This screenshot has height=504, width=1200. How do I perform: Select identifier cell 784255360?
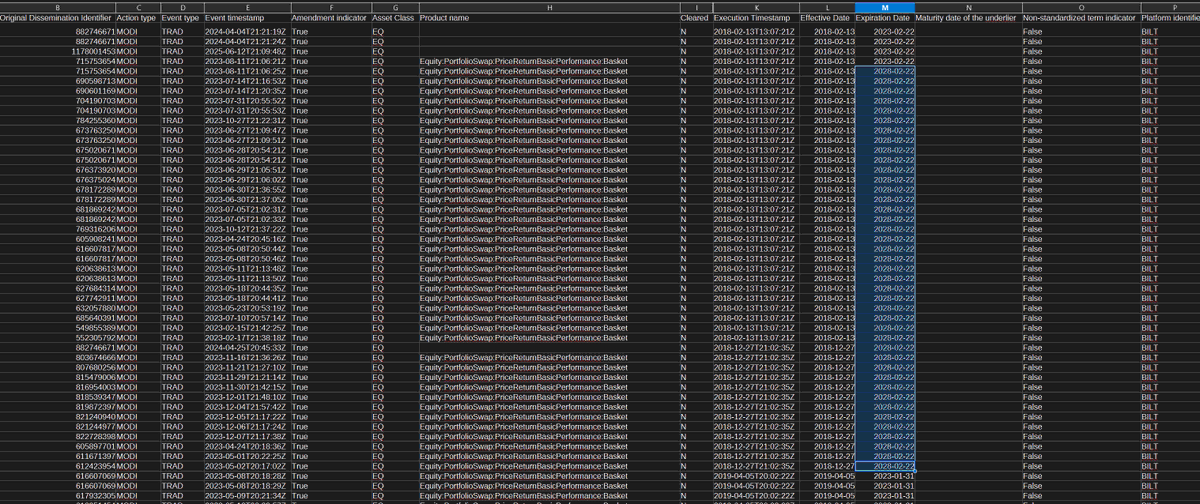(57, 120)
